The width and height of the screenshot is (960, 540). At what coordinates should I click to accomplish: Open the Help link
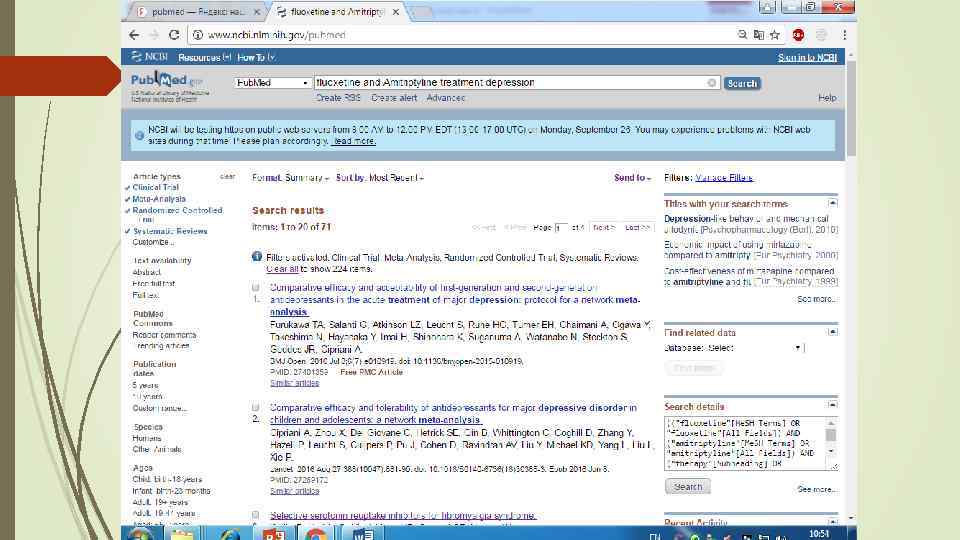point(827,98)
